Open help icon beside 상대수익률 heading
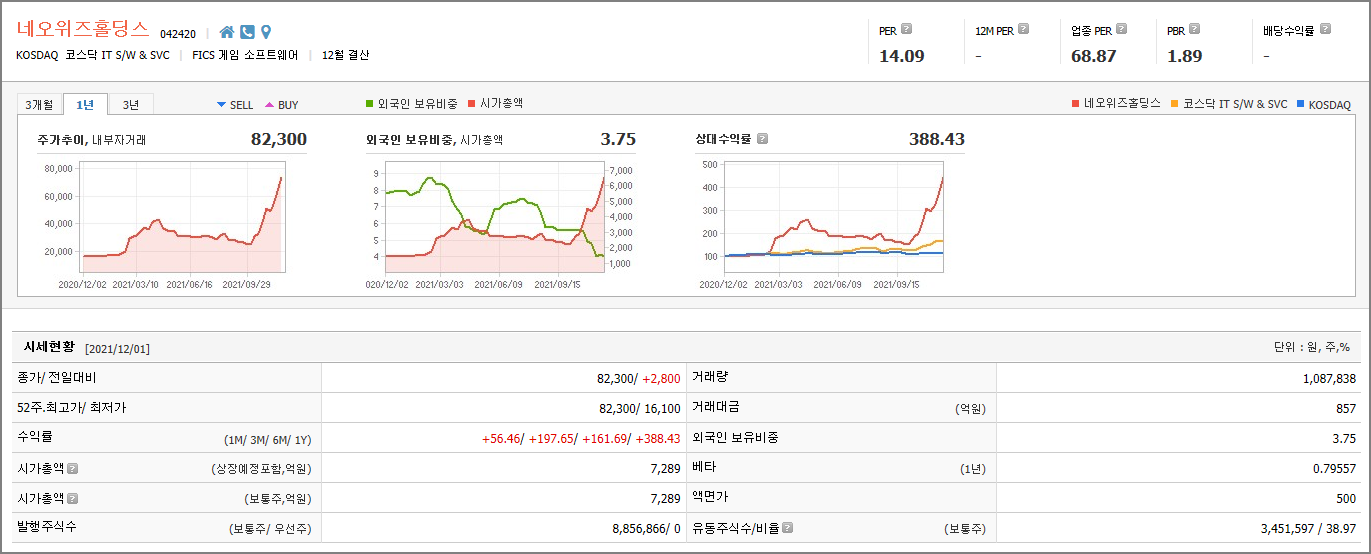Image resolution: width=1371 pixels, height=554 pixels. (x=762, y=139)
